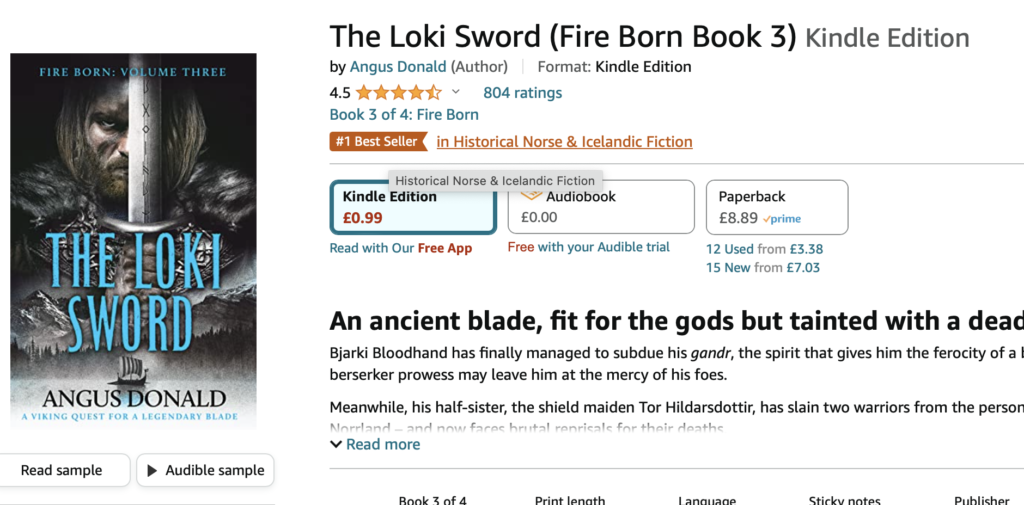View the 15 New offers

pos(730,267)
